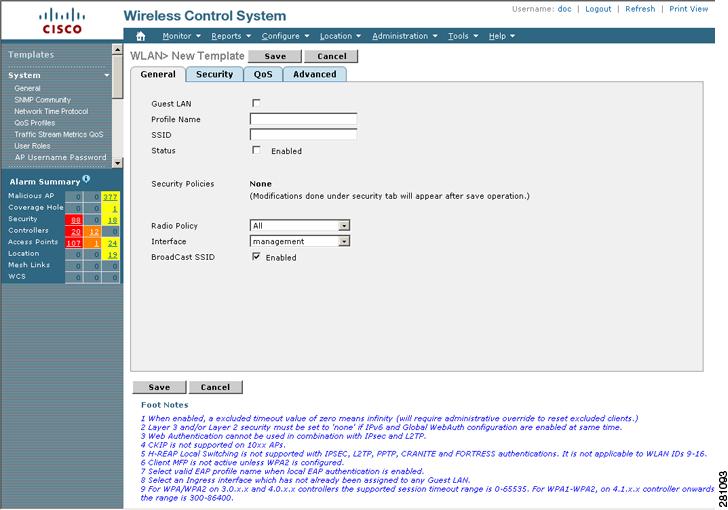Click the Templates sidebar heading
This screenshot has width=728, height=510.
point(31,55)
